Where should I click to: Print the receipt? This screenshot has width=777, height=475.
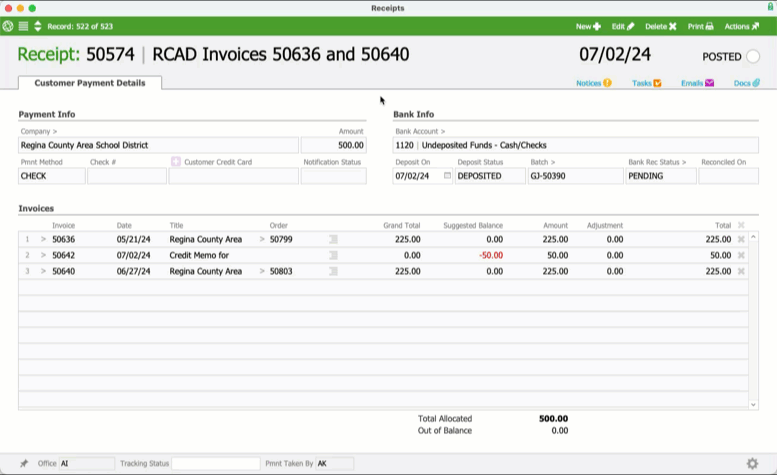pyautogui.click(x=700, y=26)
